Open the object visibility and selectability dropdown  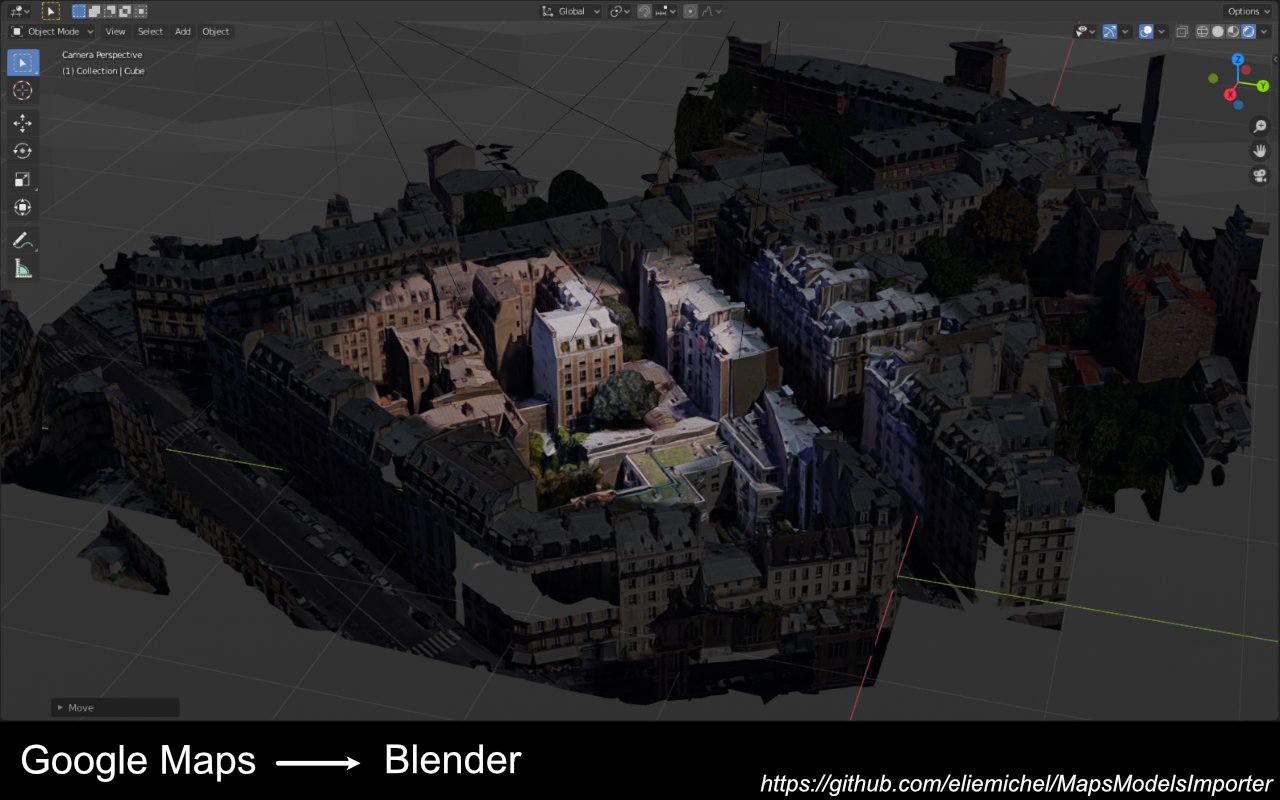(x=1085, y=31)
